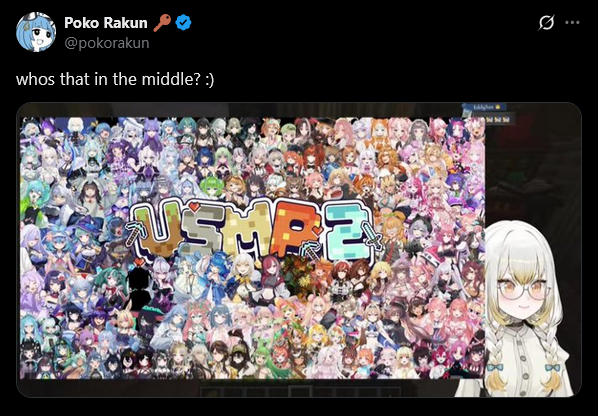598x416 pixels.
Task: Click the chat nameplate in the image's top-right corner
Action: tap(484, 107)
